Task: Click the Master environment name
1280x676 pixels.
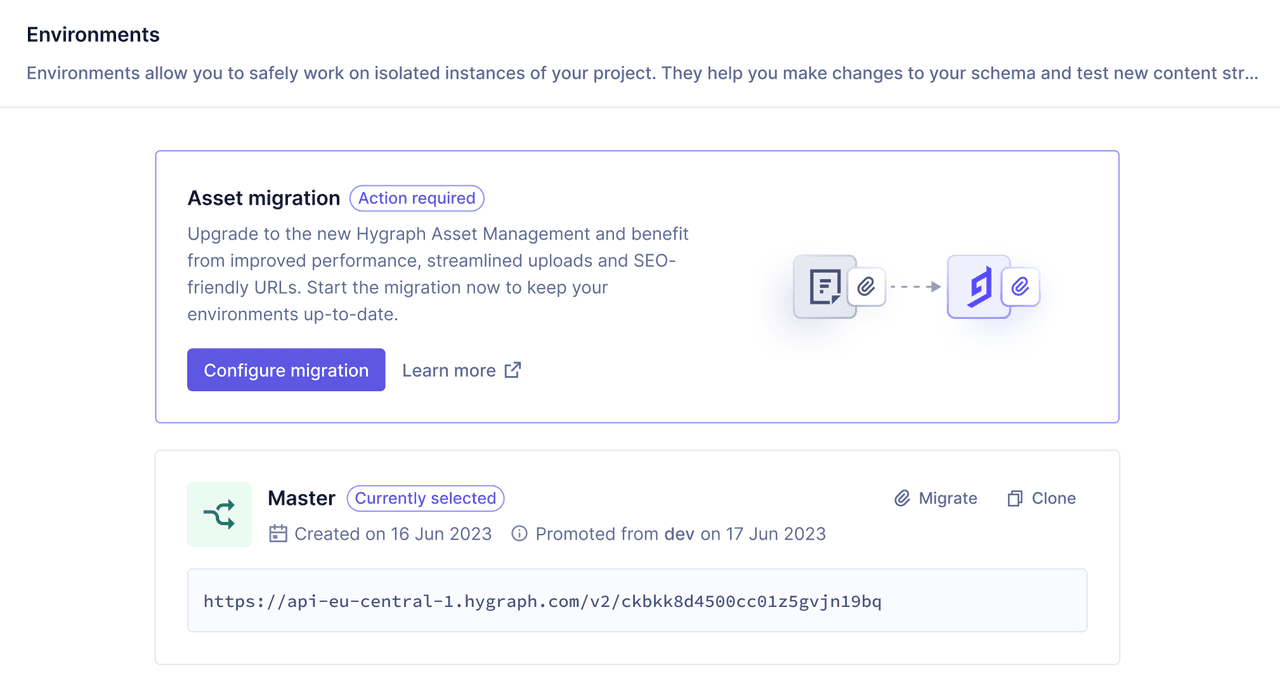Action: pyautogui.click(x=301, y=498)
